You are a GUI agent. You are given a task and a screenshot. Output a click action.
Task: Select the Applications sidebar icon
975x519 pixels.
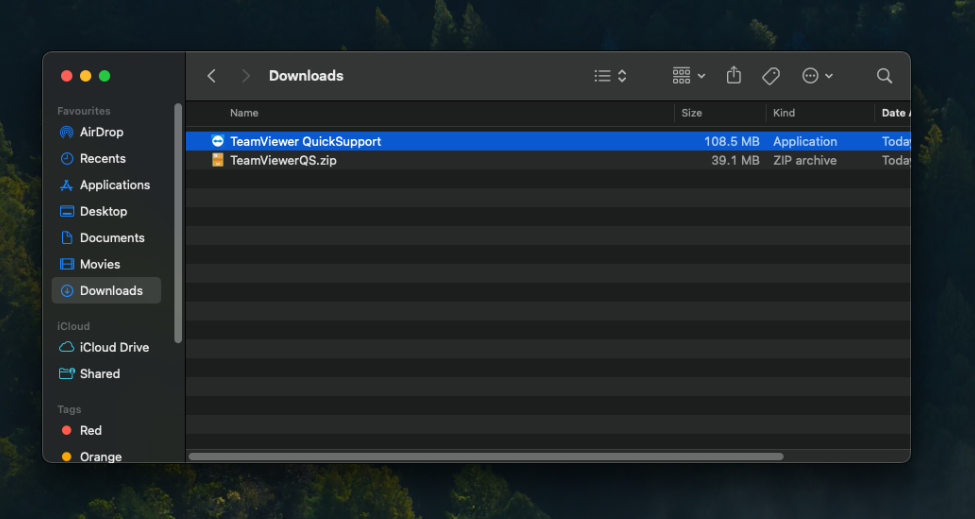pos(67,185)
